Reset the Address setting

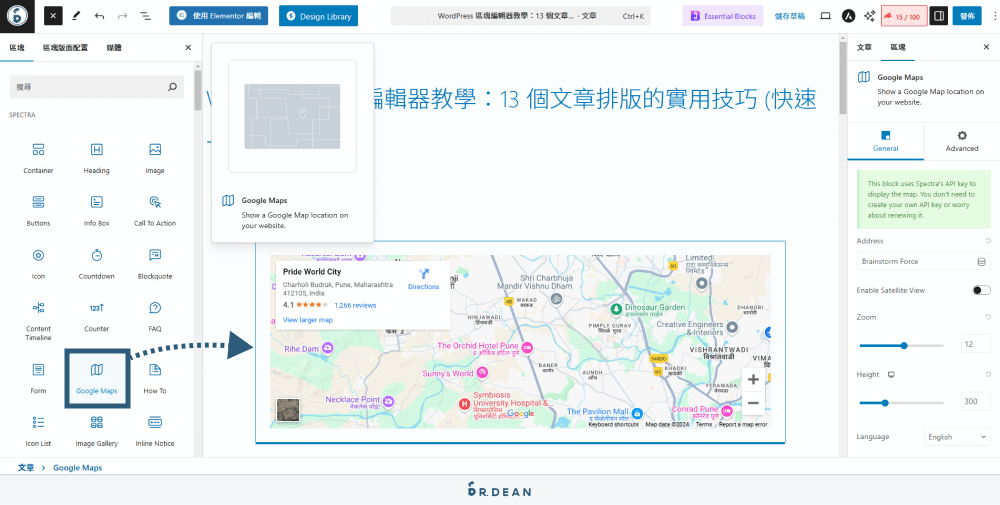click(x=988, y=241)
